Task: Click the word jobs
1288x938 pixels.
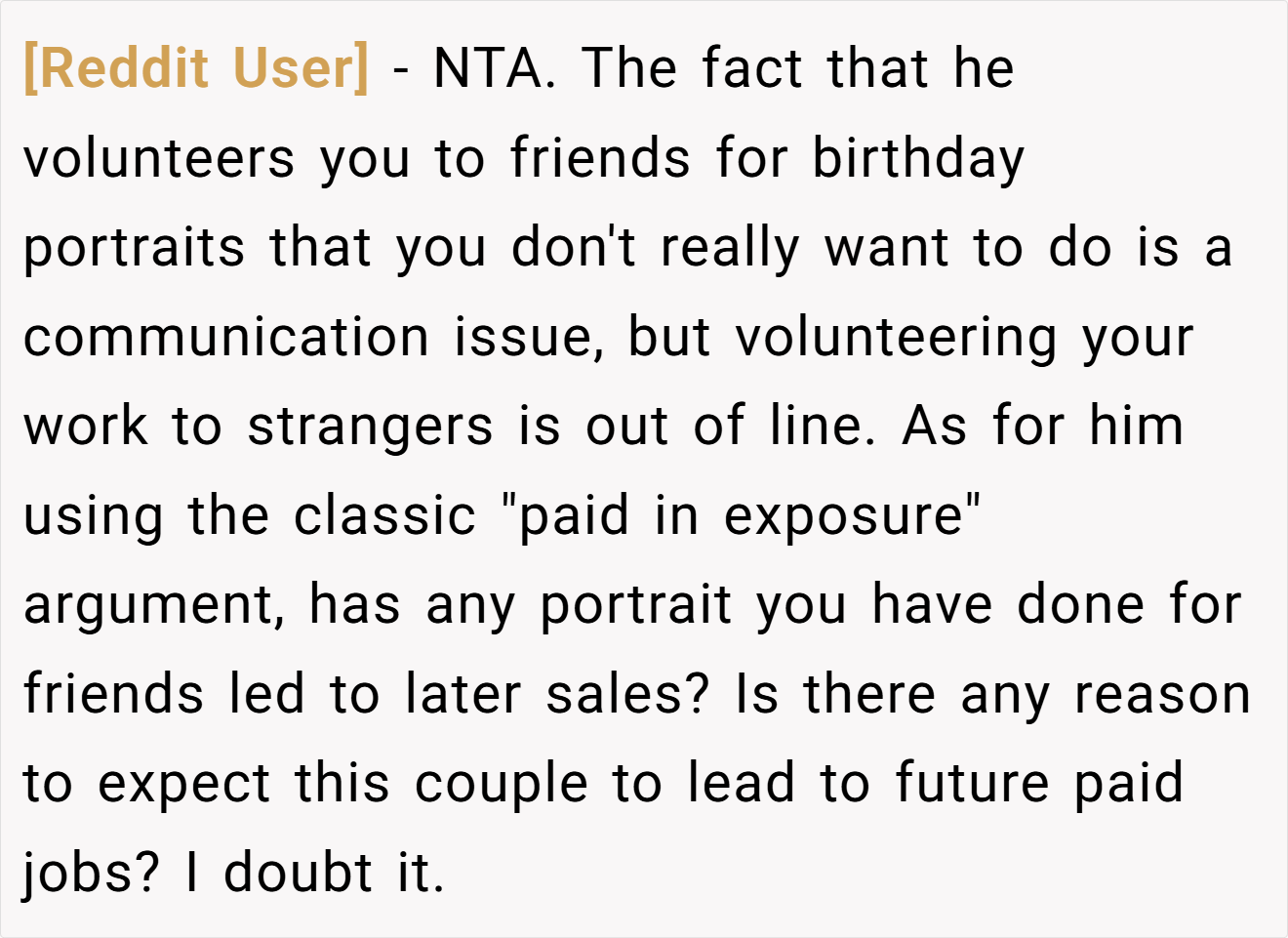Action: (x=91, y=875)
